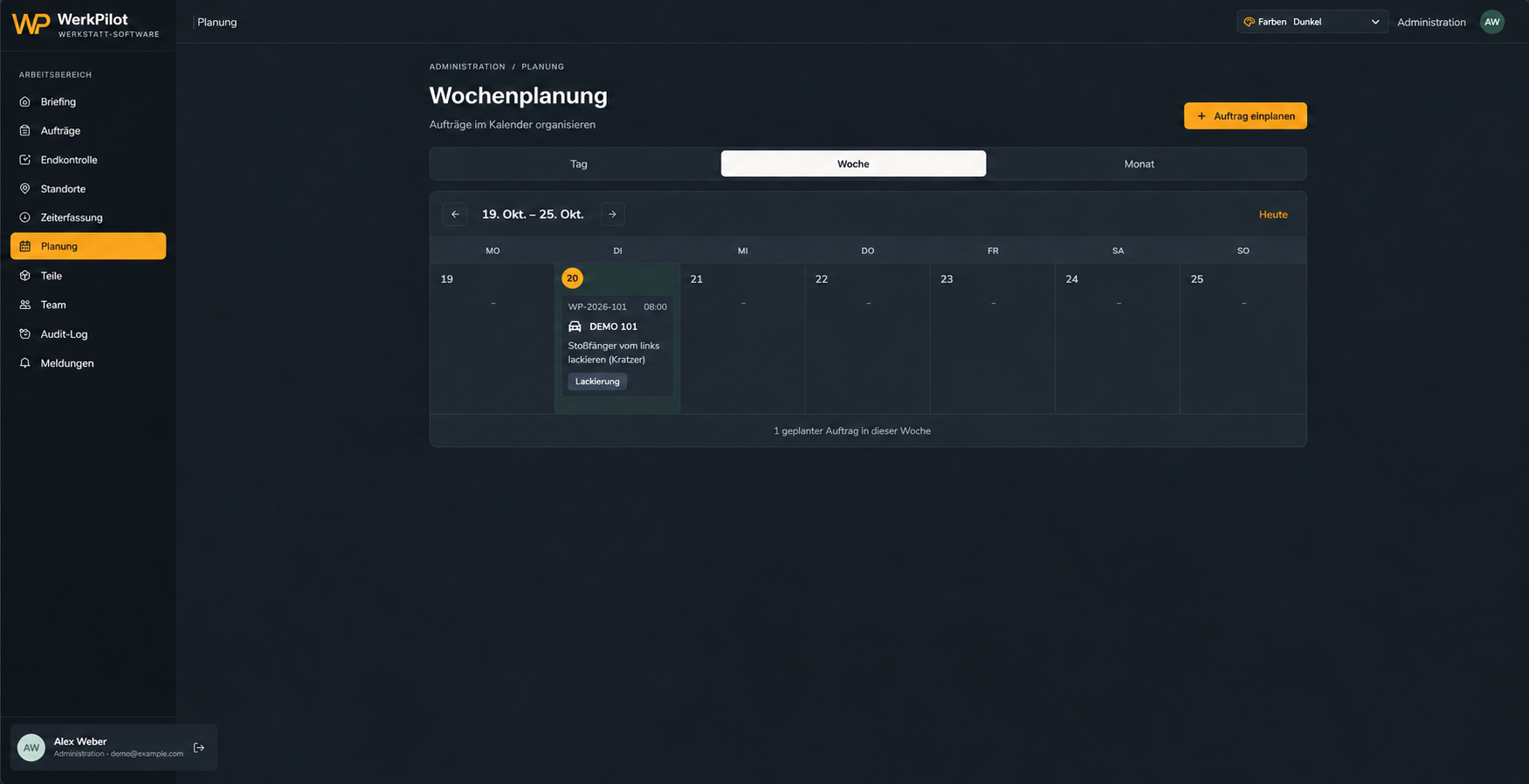Click the WerkPilot WP logo icon

31,24
